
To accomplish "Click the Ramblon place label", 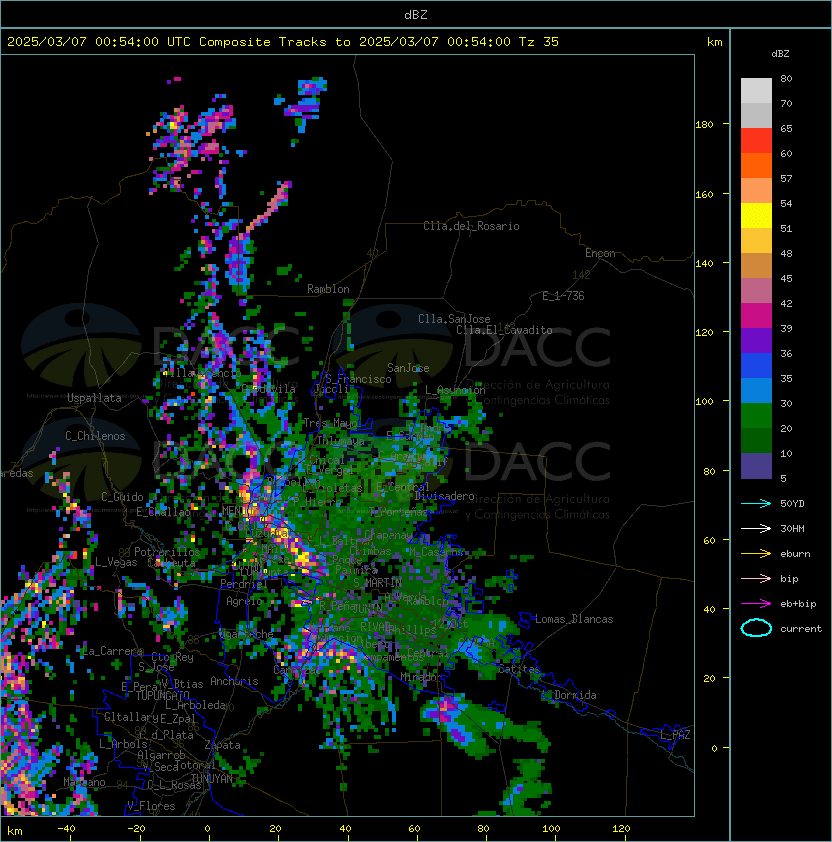I will click(x=328, y=289).
